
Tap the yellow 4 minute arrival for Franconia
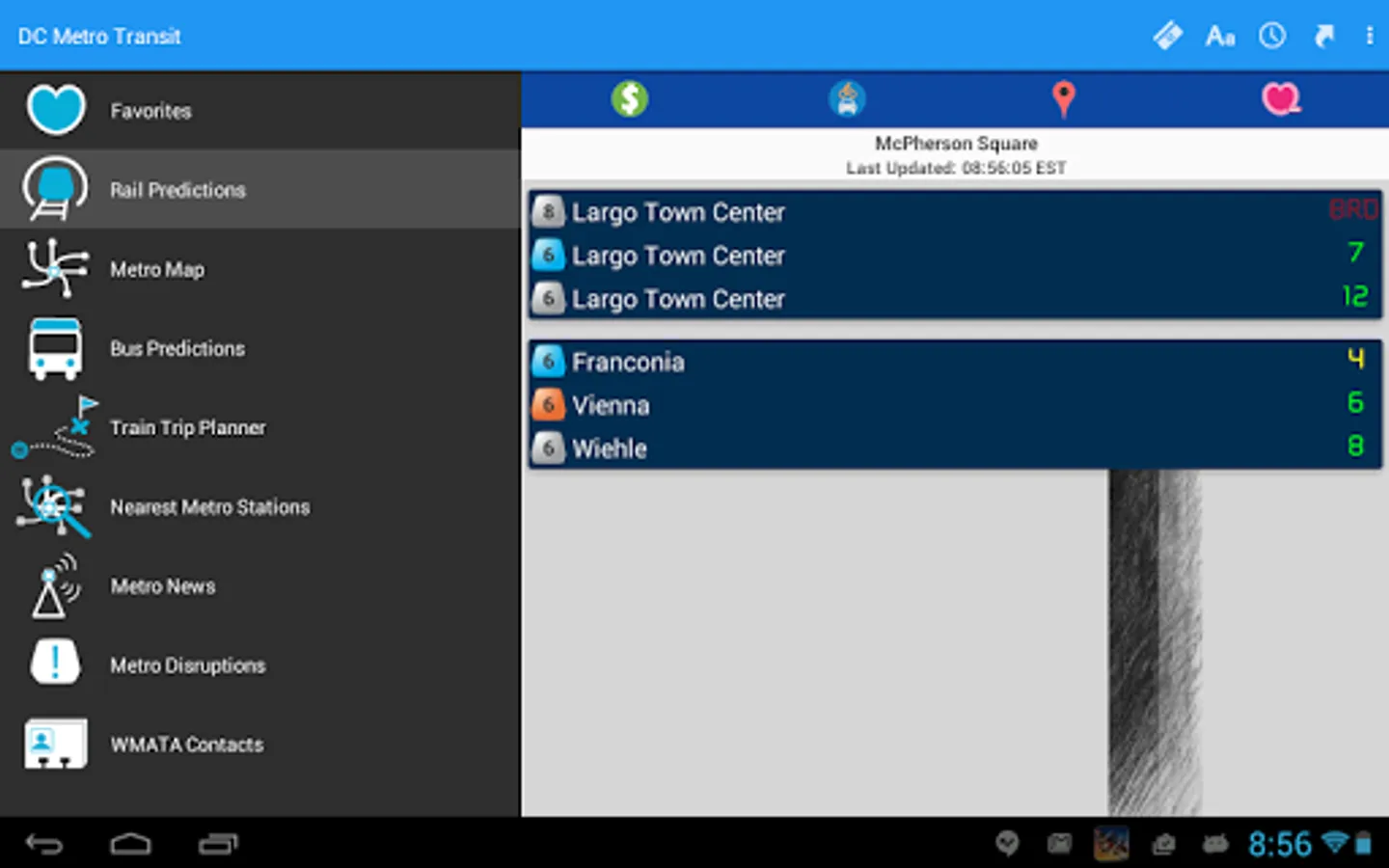pos(1355,359)
